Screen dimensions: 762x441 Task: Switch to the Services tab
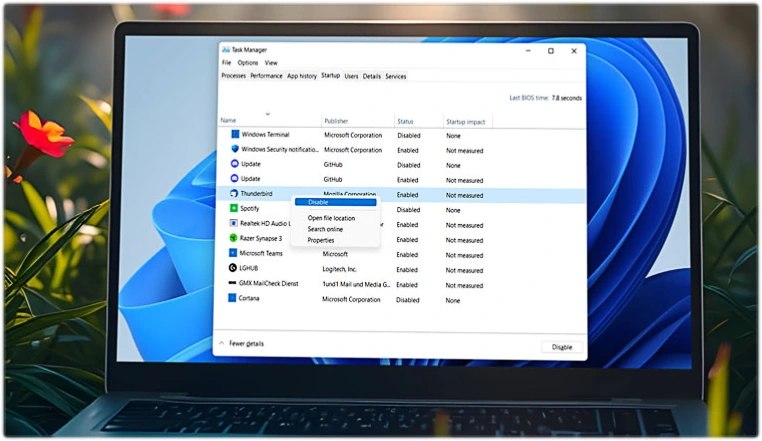pos(396,76)
